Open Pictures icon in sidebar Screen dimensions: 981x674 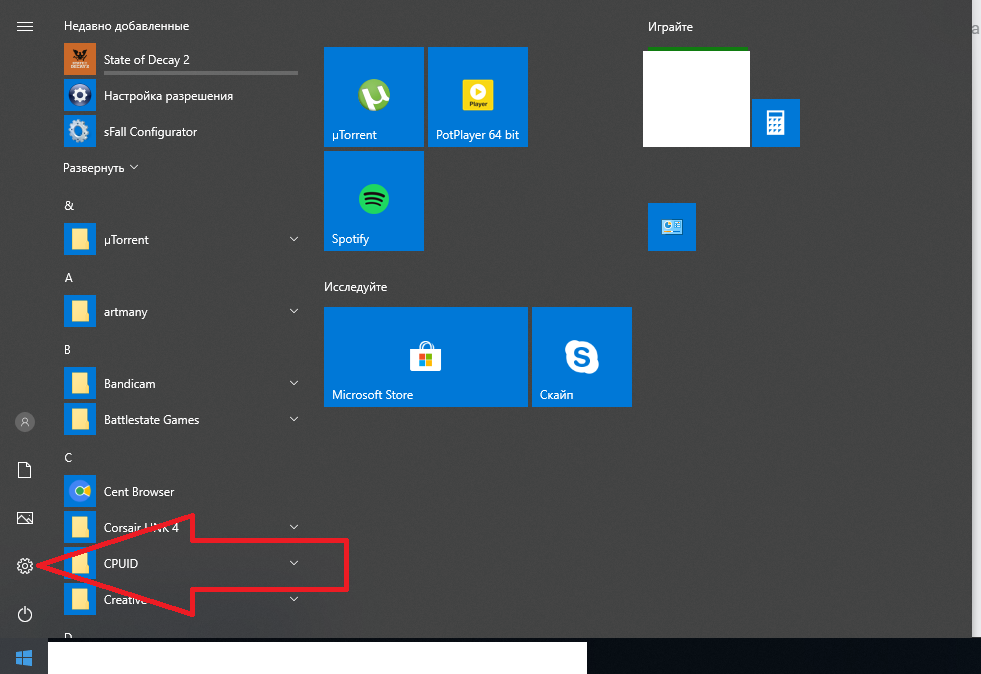pos(25,518)
